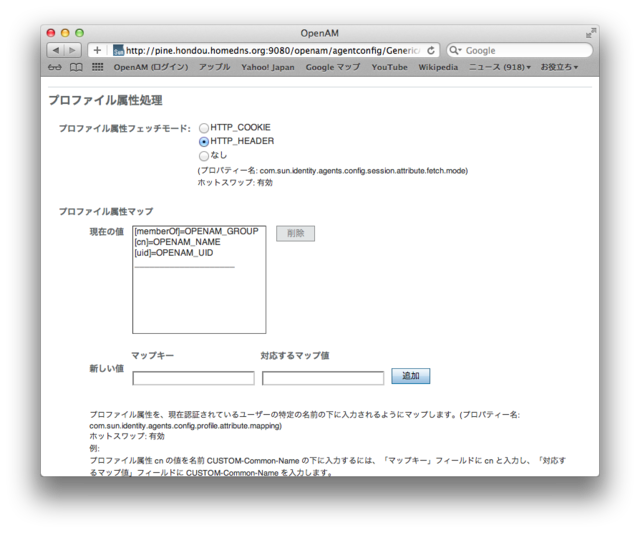The width and height of the screenshot is (640, 533).
Task: Show all bookmarks with the book icon
Action: tap(76, 67)
